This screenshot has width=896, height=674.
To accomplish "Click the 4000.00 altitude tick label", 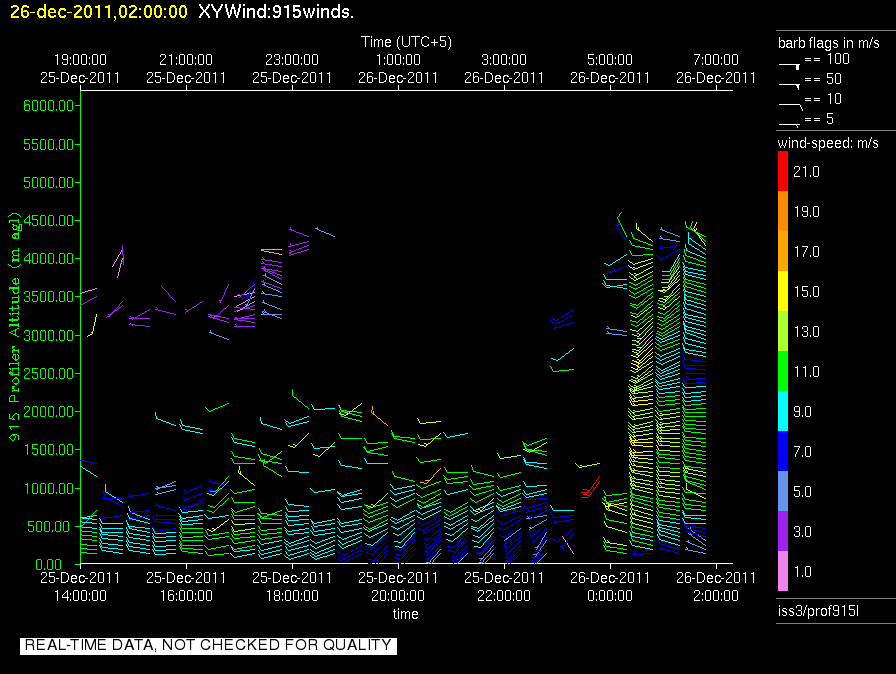I will click(49, 259).
